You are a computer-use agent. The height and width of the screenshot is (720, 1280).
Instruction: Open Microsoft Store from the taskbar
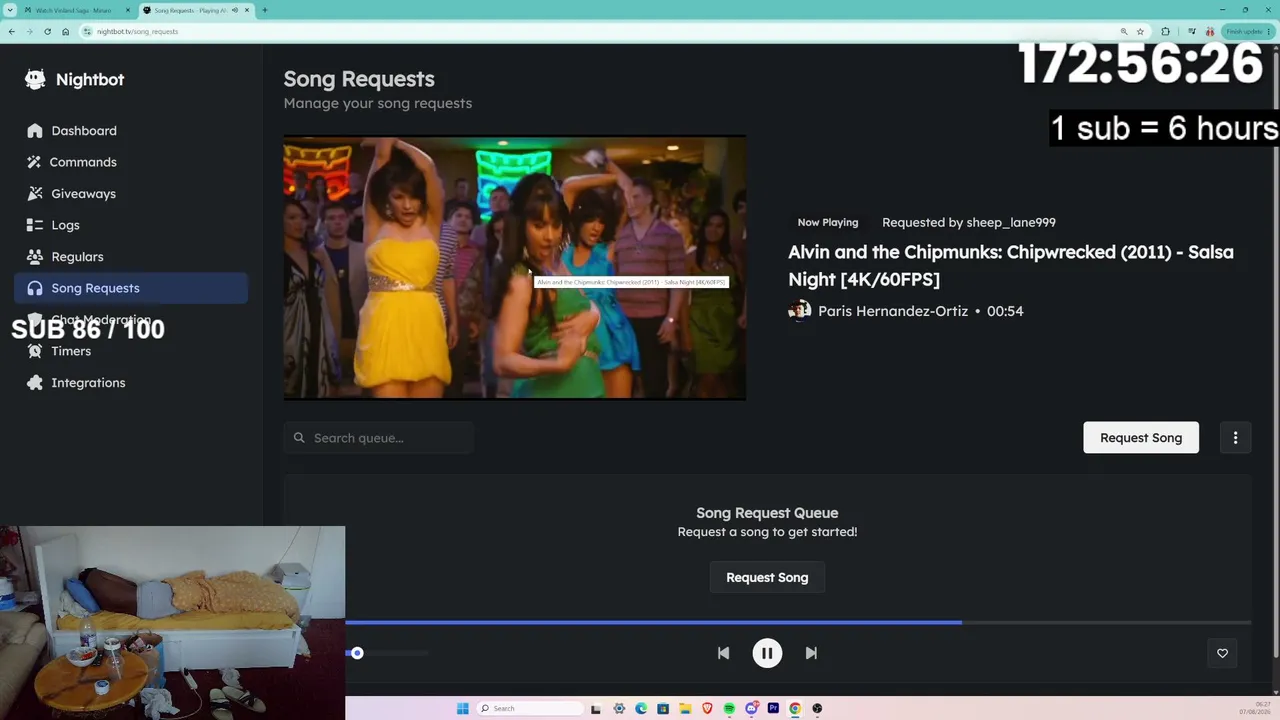click(663, 708)
